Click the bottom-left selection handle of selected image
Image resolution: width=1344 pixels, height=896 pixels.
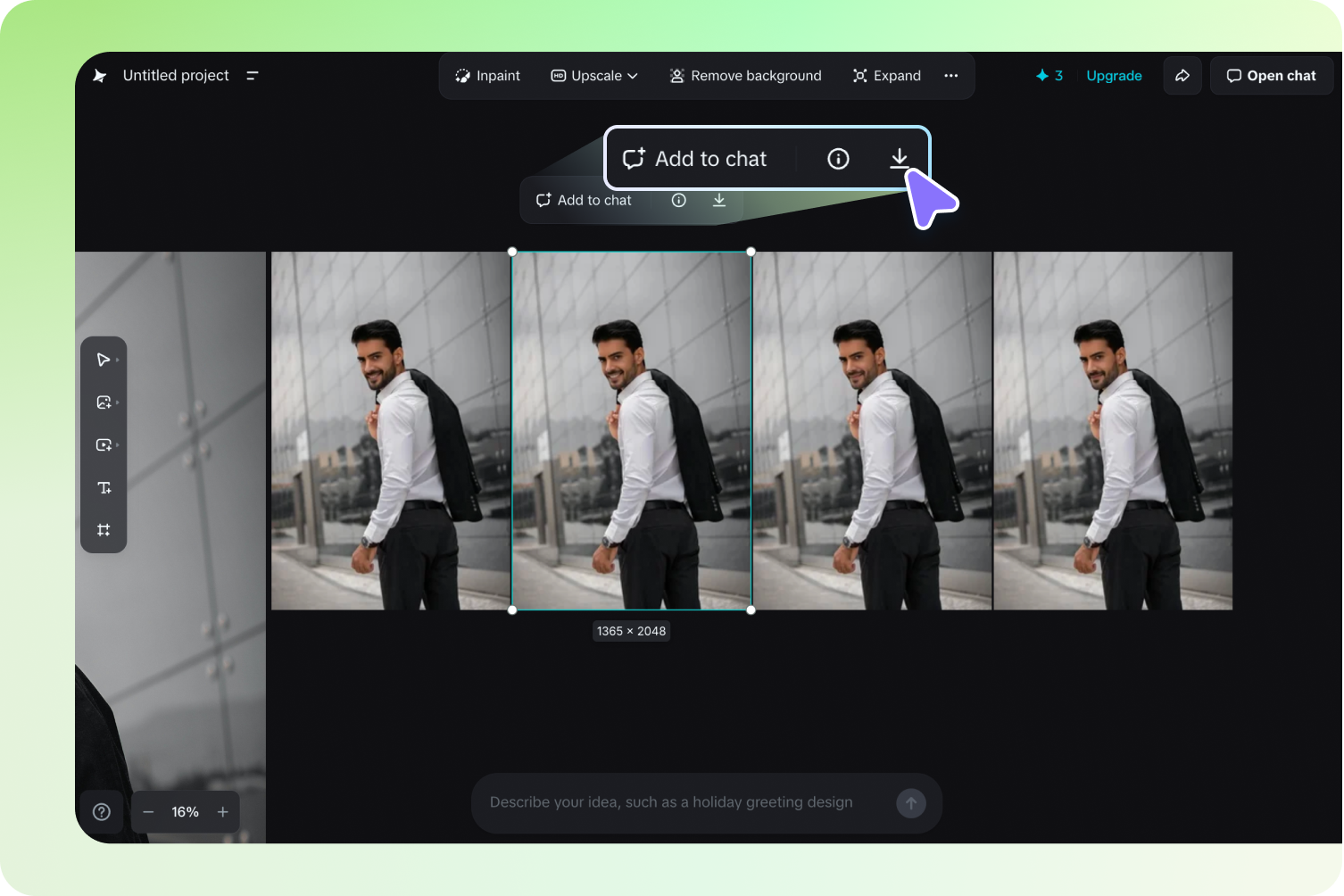512,610
